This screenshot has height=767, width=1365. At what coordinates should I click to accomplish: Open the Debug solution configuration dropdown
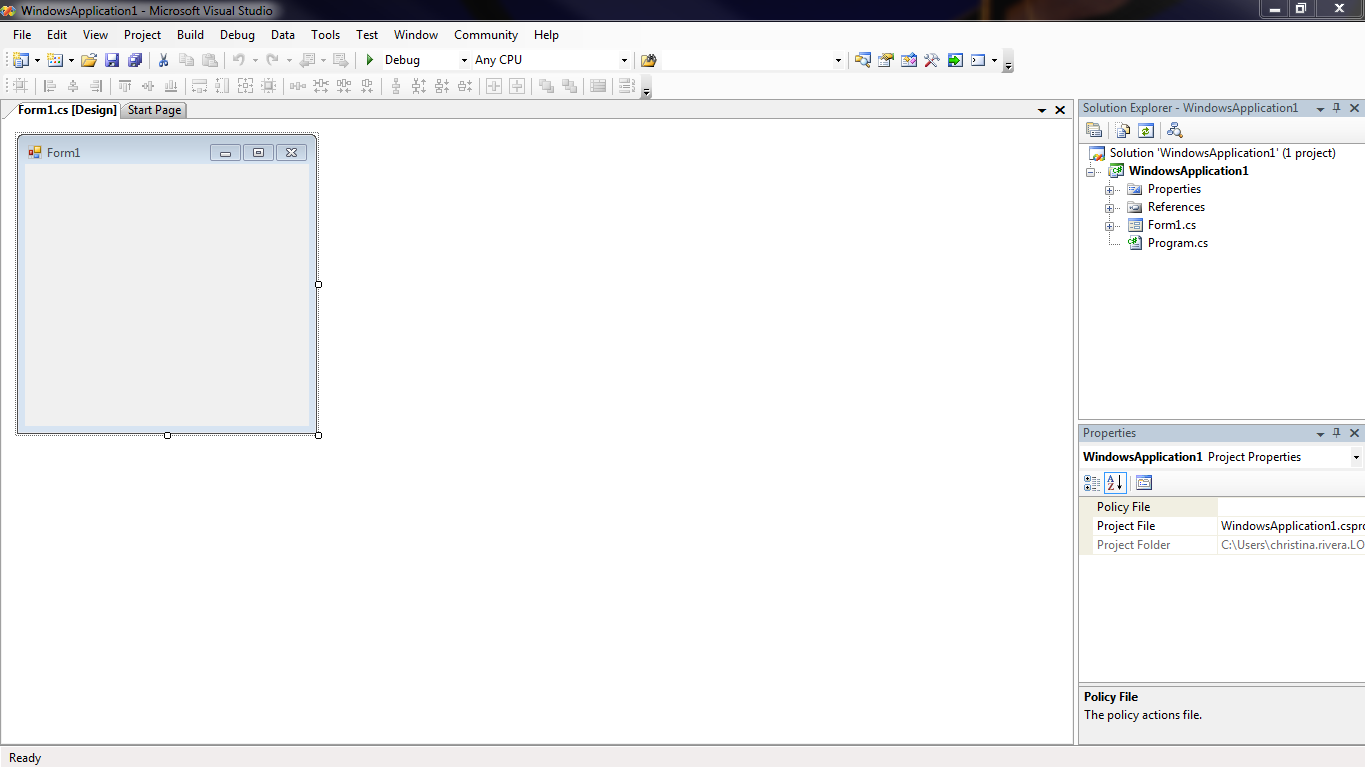(x=464, y=60)
